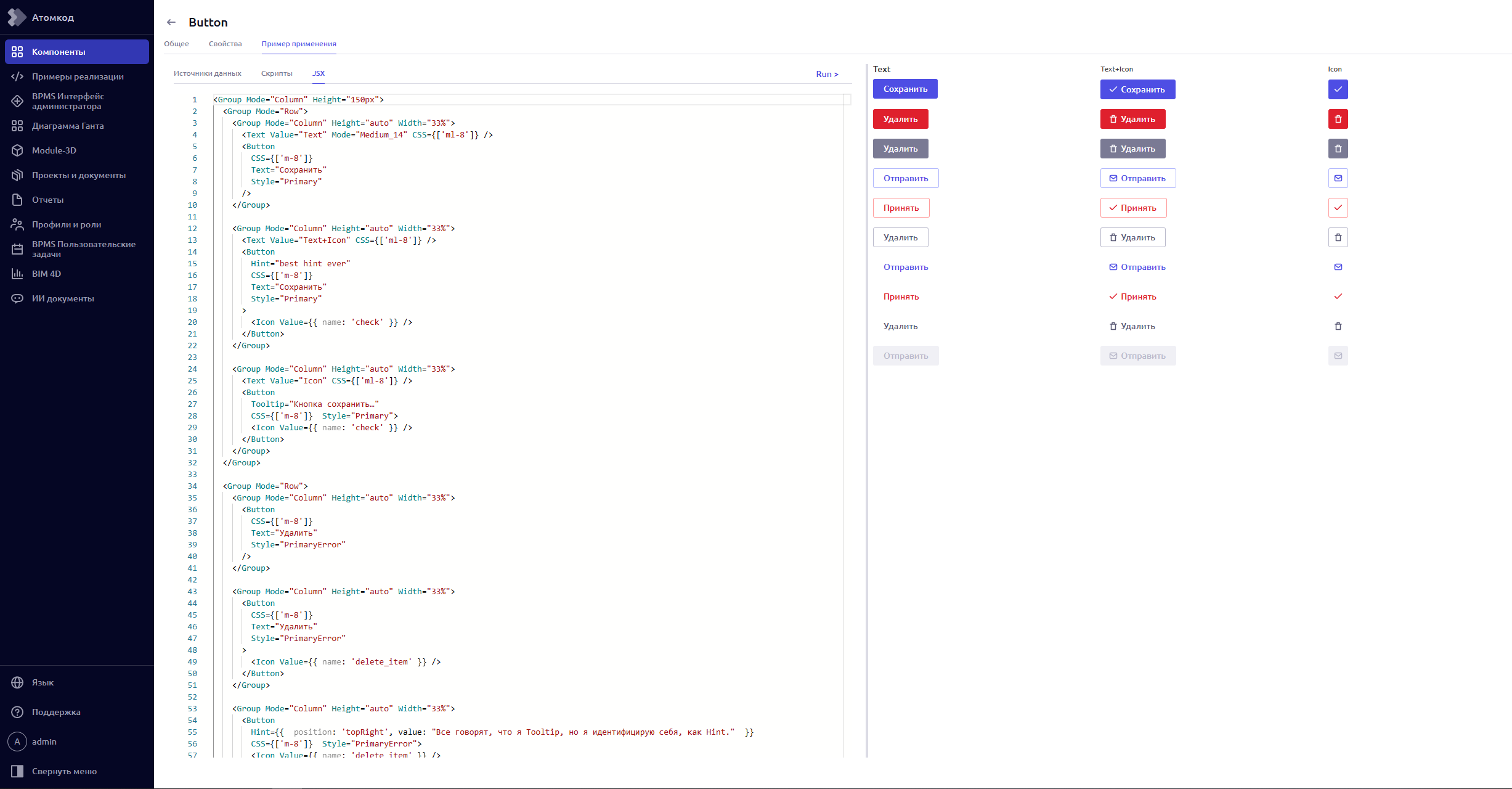Click the purple Сохранить text button

[x=905, y=89]
